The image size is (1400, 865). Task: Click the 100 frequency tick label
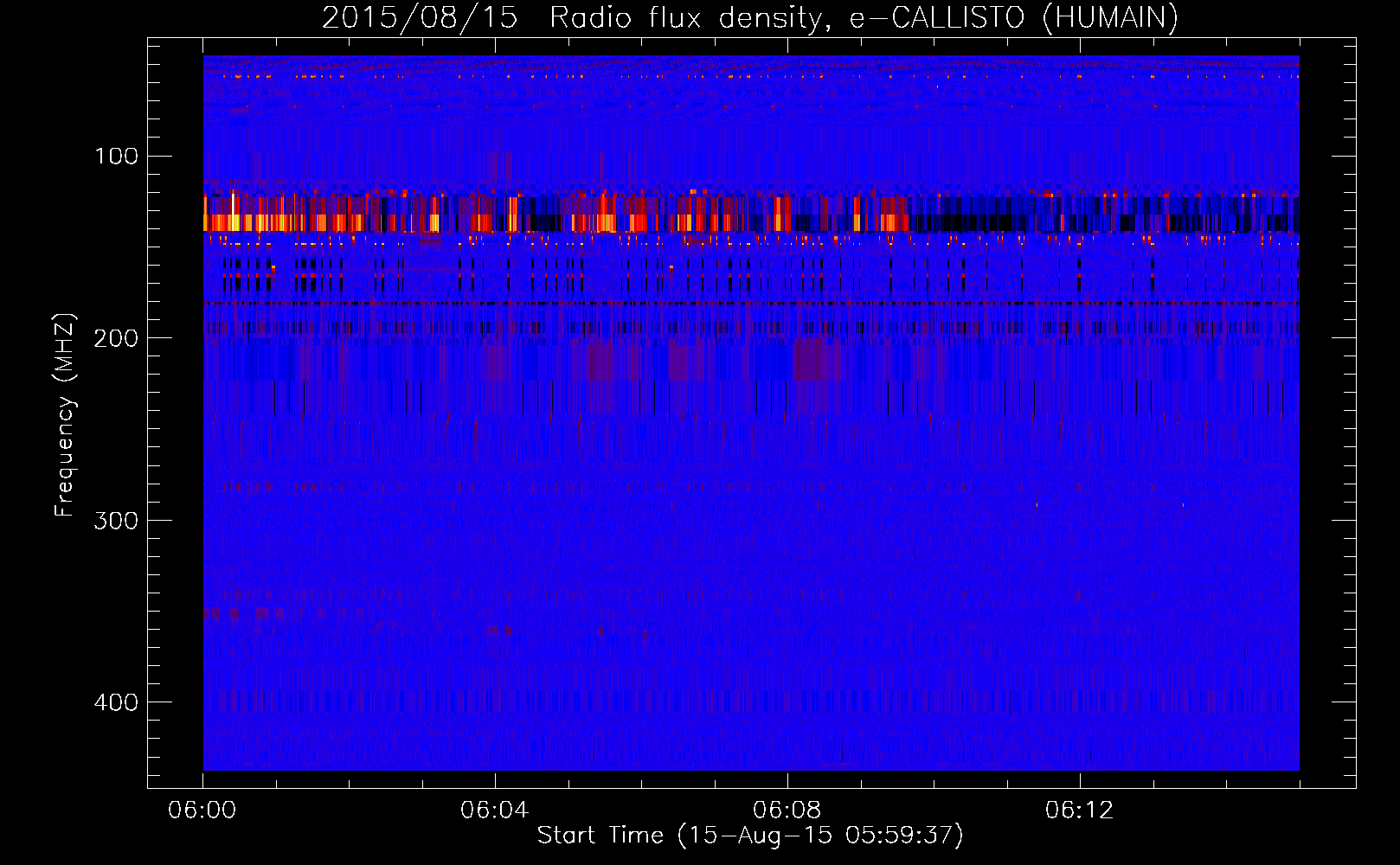pyautogui.click(x=116, y=157)
